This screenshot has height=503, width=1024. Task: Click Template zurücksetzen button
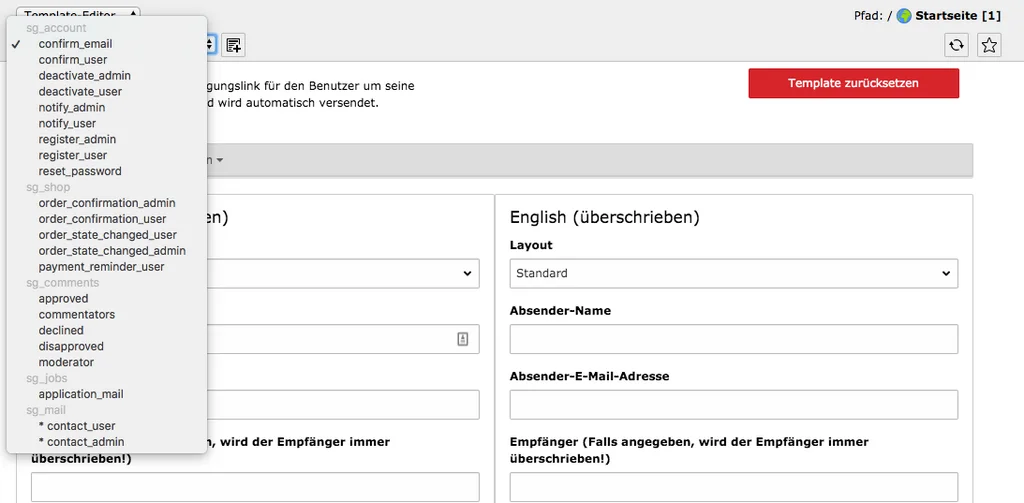click(854, 83)
